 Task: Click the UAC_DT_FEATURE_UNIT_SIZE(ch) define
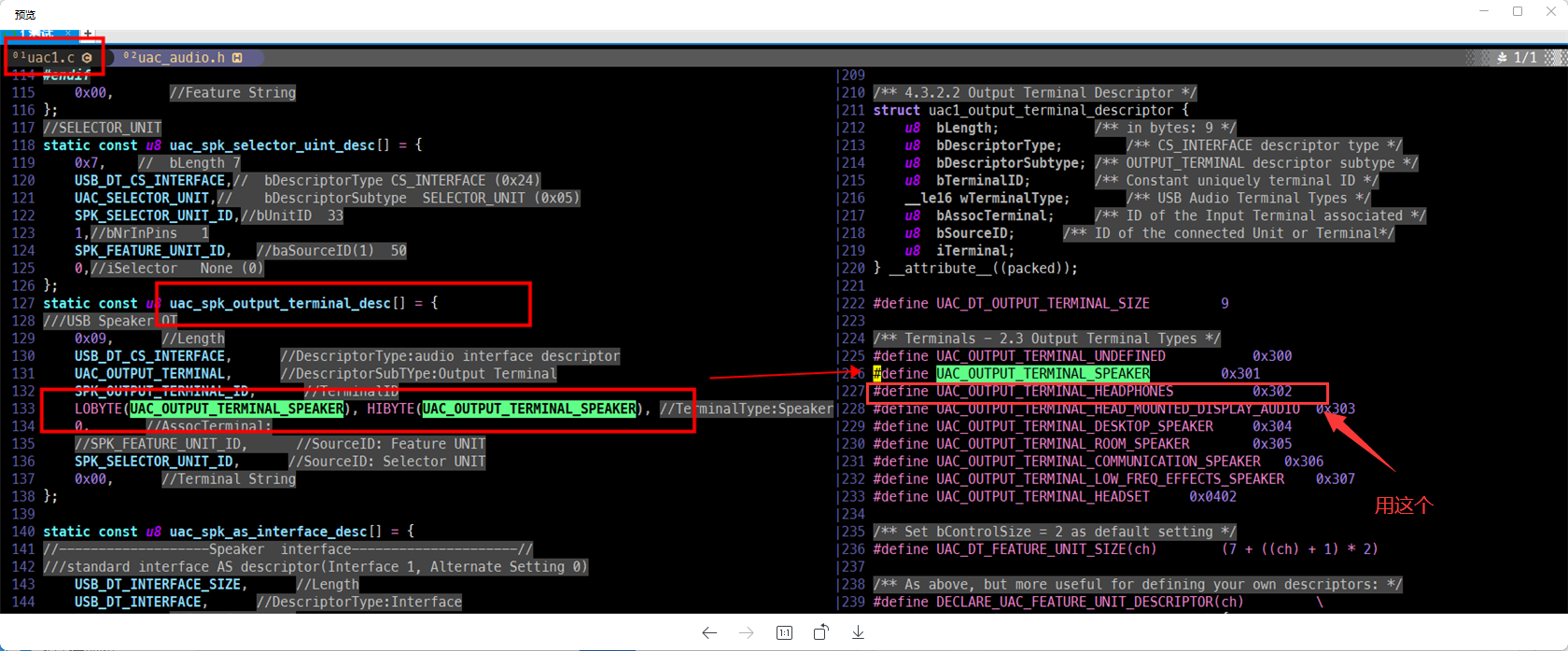point(1126,549)
